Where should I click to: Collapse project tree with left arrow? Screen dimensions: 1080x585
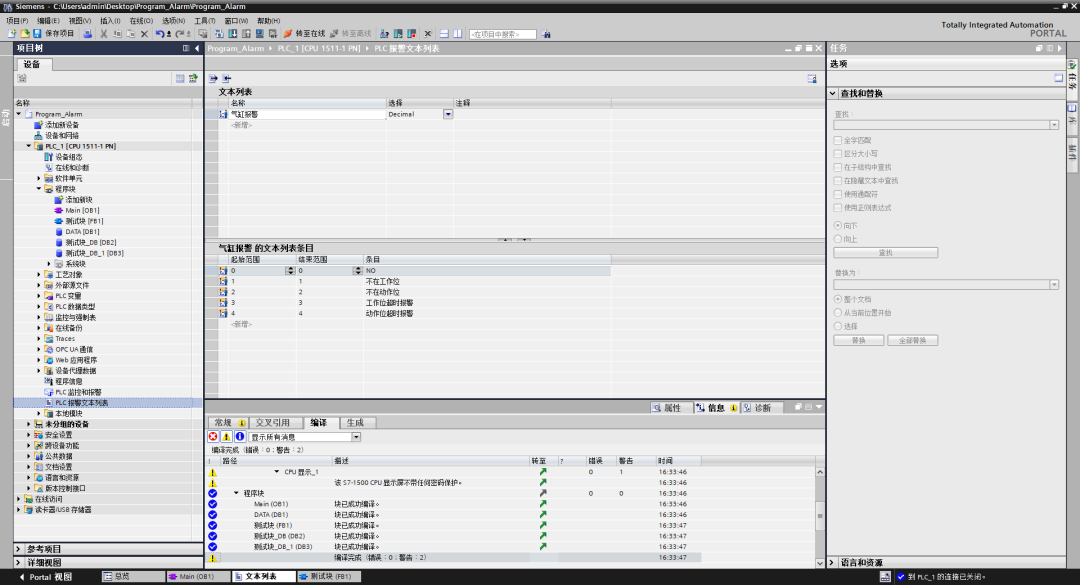197,48
